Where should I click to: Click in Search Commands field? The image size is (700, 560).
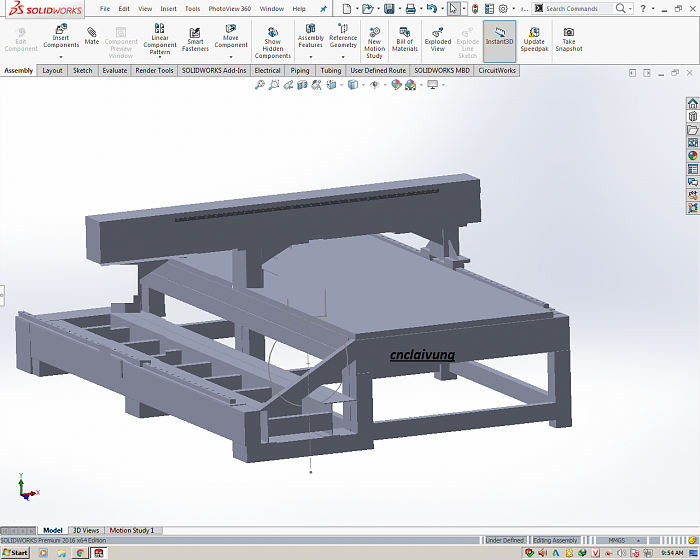tap(578, 8)
